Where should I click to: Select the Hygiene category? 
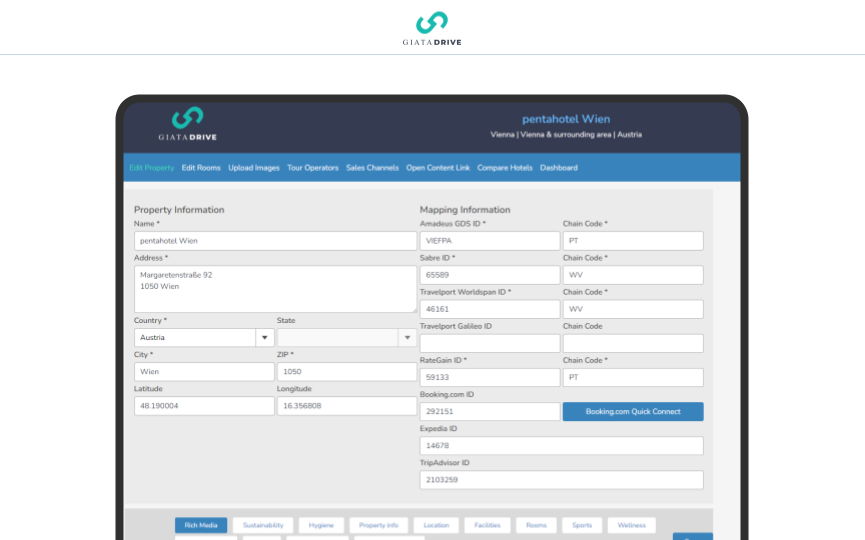(x=321, y=525)
